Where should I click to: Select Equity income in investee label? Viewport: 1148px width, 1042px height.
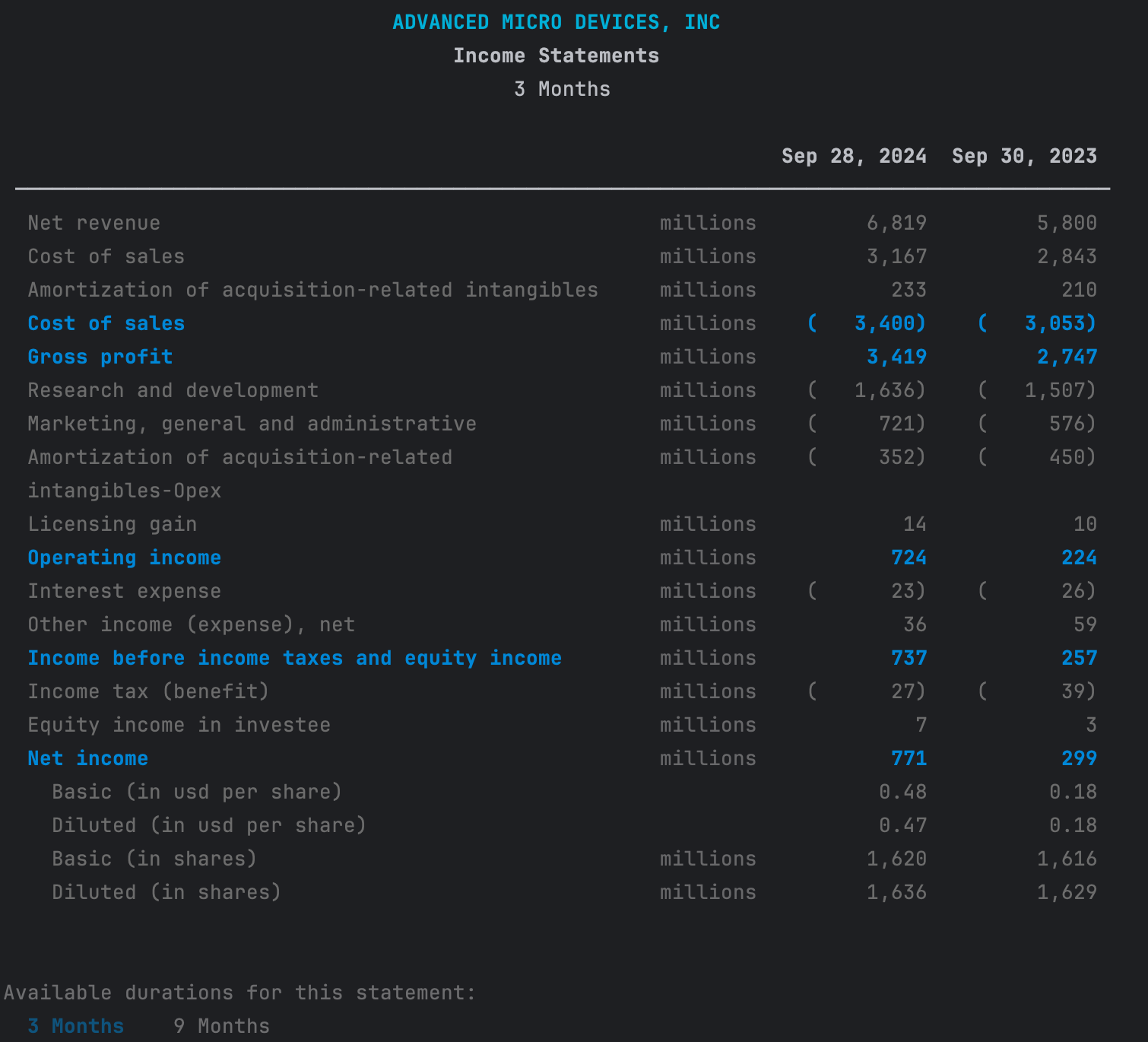pos(179,725)
